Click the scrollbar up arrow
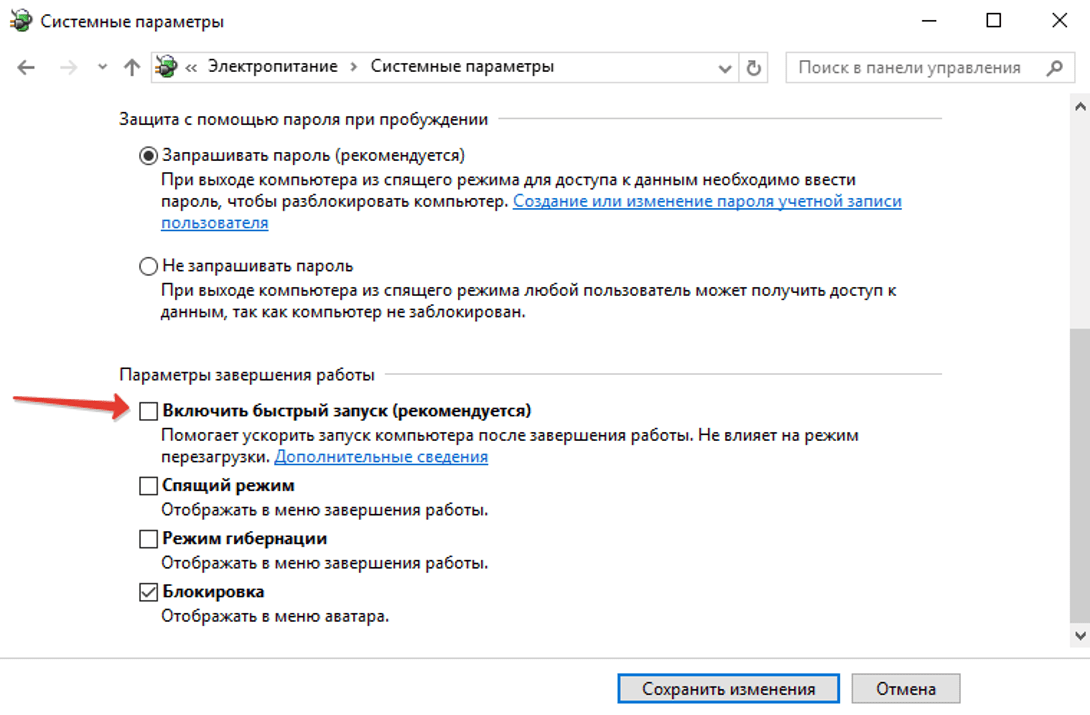 (x=1080, y=107)
